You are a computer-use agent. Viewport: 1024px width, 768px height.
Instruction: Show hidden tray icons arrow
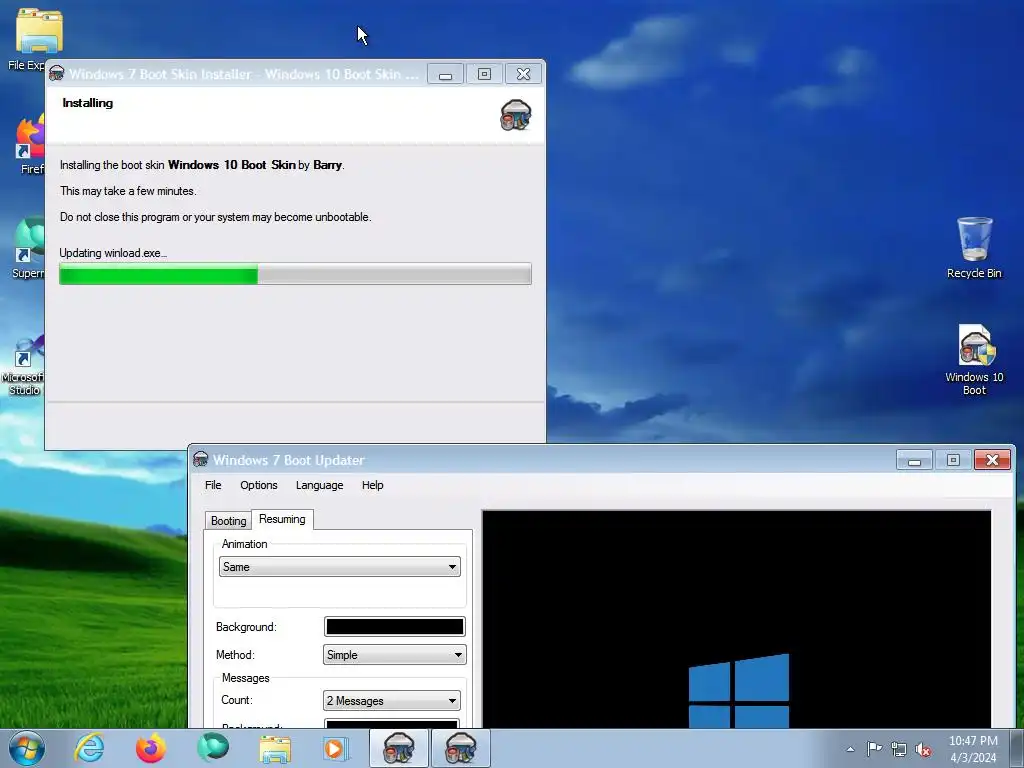click(x=850, y=749)
